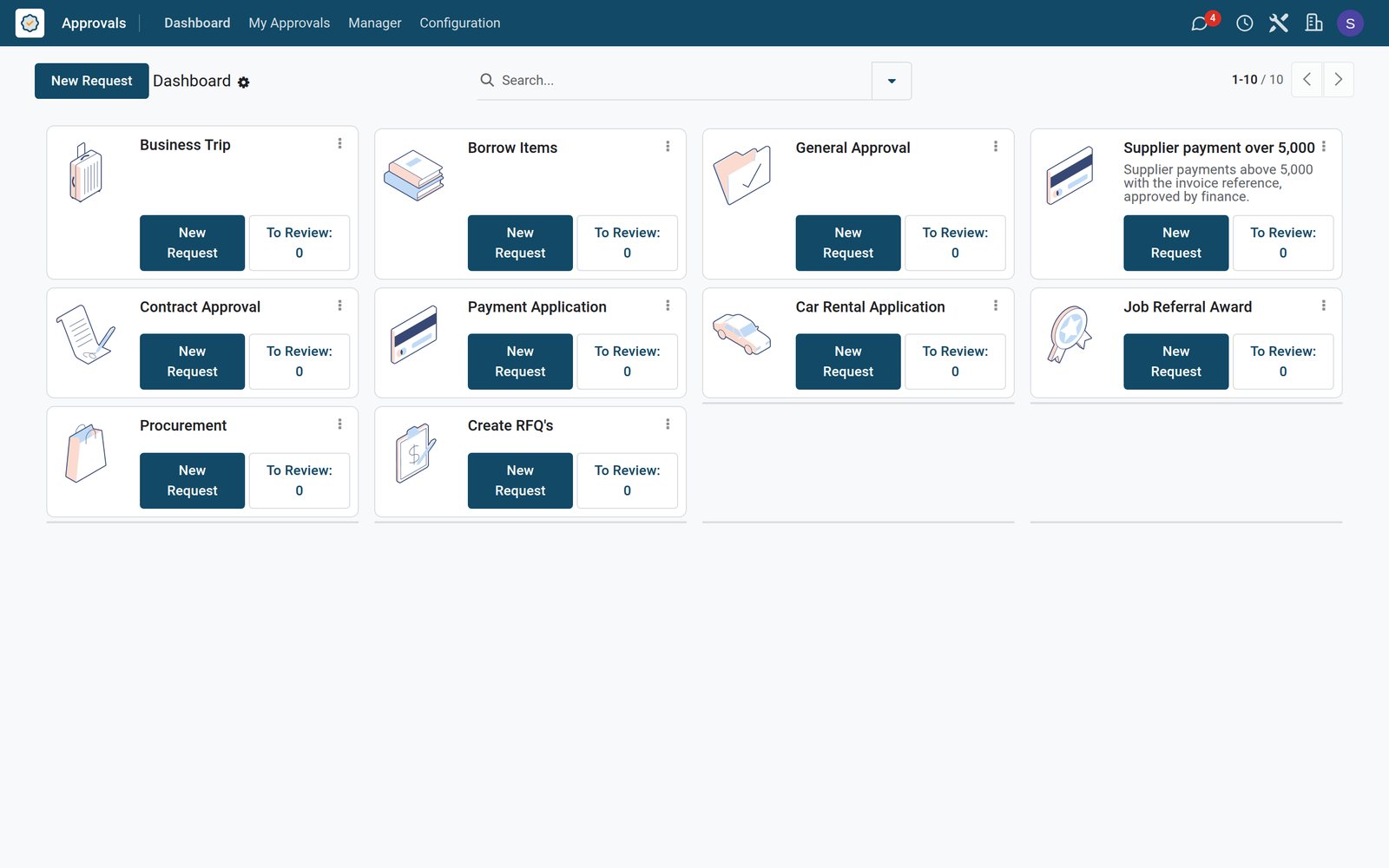This screenshot has width=1389, height=868.
Task: Open Payment Application card options menu
Action: pos(668,306)
